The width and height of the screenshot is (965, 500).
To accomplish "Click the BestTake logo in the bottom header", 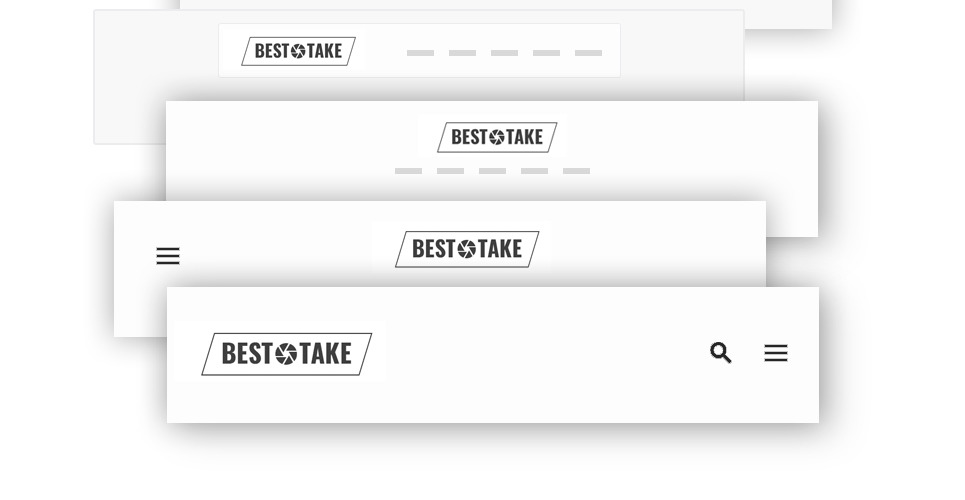I will tap(286, 354).
